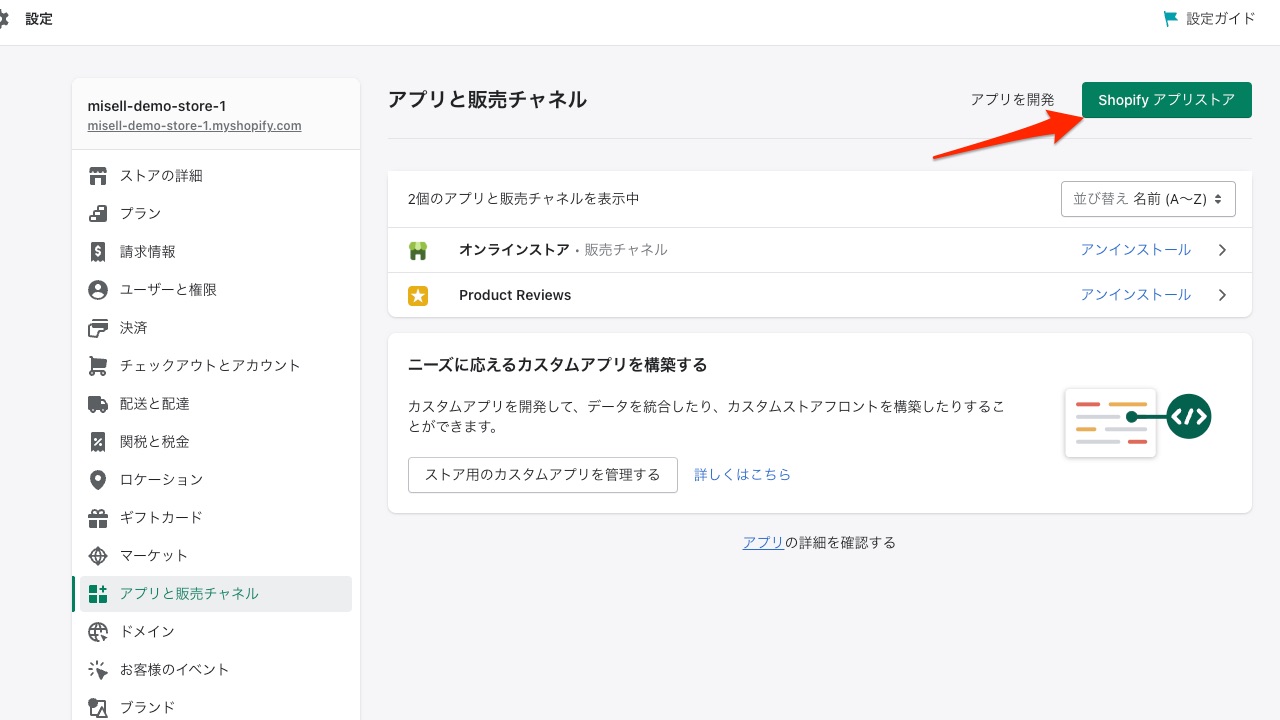Click the Online Store app icon
Screen dimensions: 1280x720
tap(418, 250)
